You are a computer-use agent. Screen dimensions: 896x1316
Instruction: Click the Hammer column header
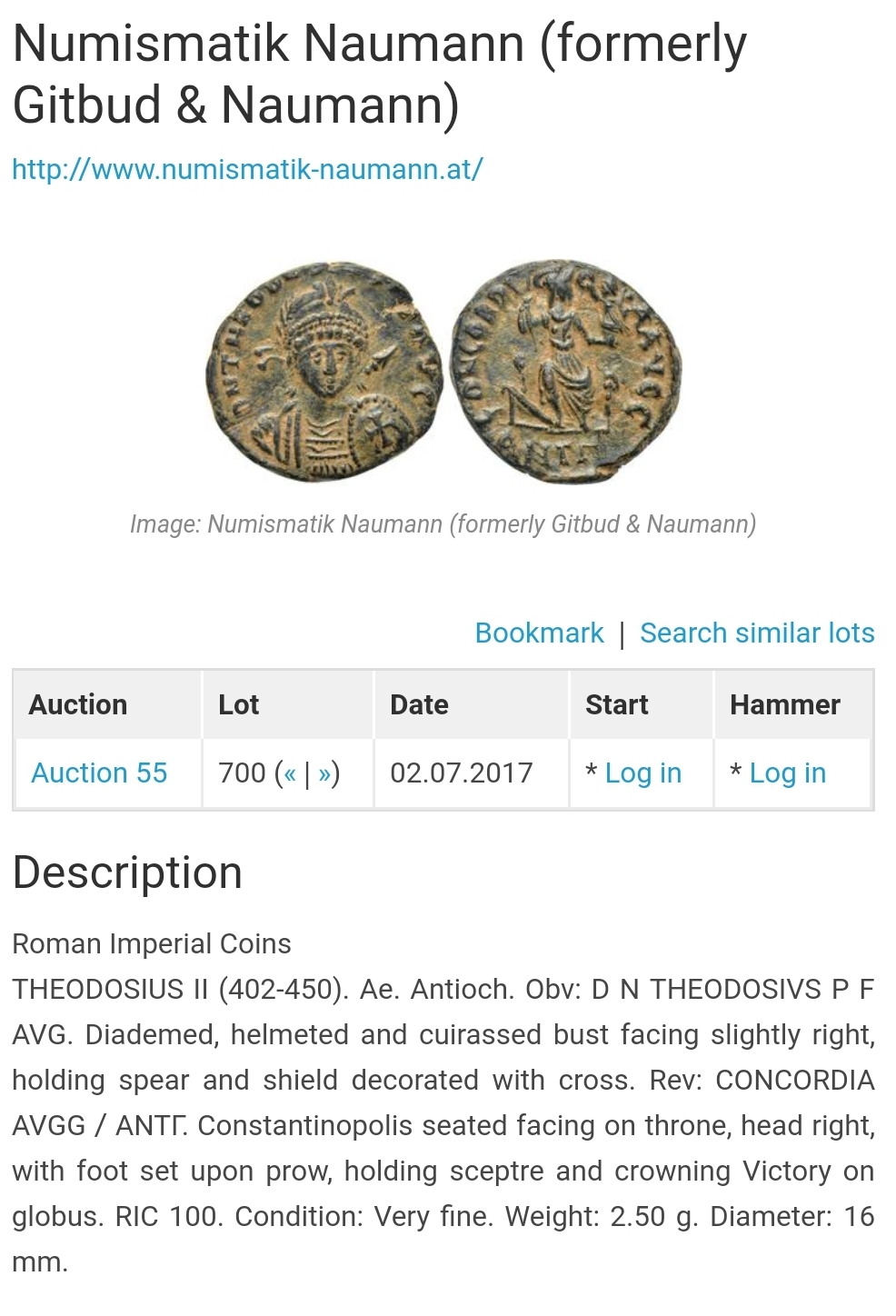tap(785, 704)
